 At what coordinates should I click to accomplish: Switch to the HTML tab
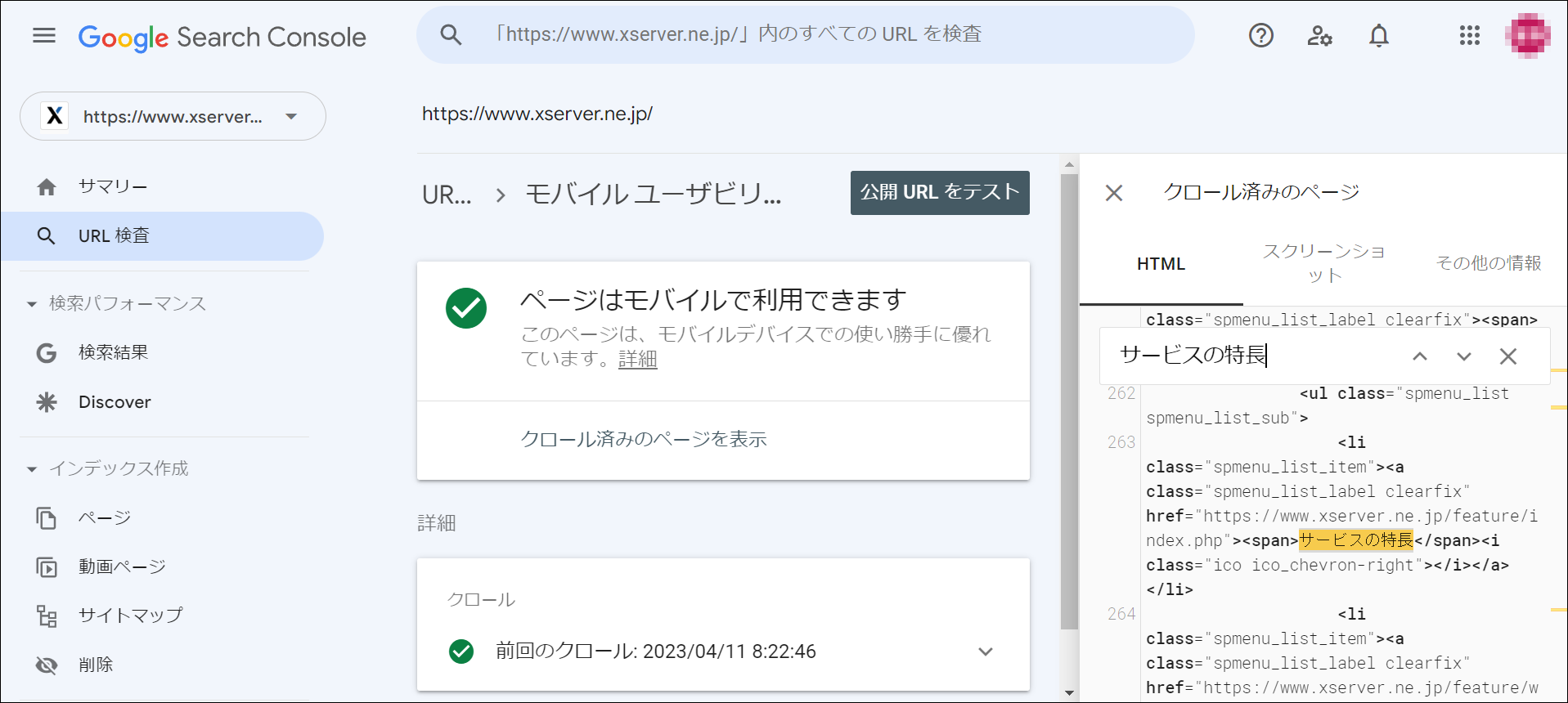pos(1161,264)
